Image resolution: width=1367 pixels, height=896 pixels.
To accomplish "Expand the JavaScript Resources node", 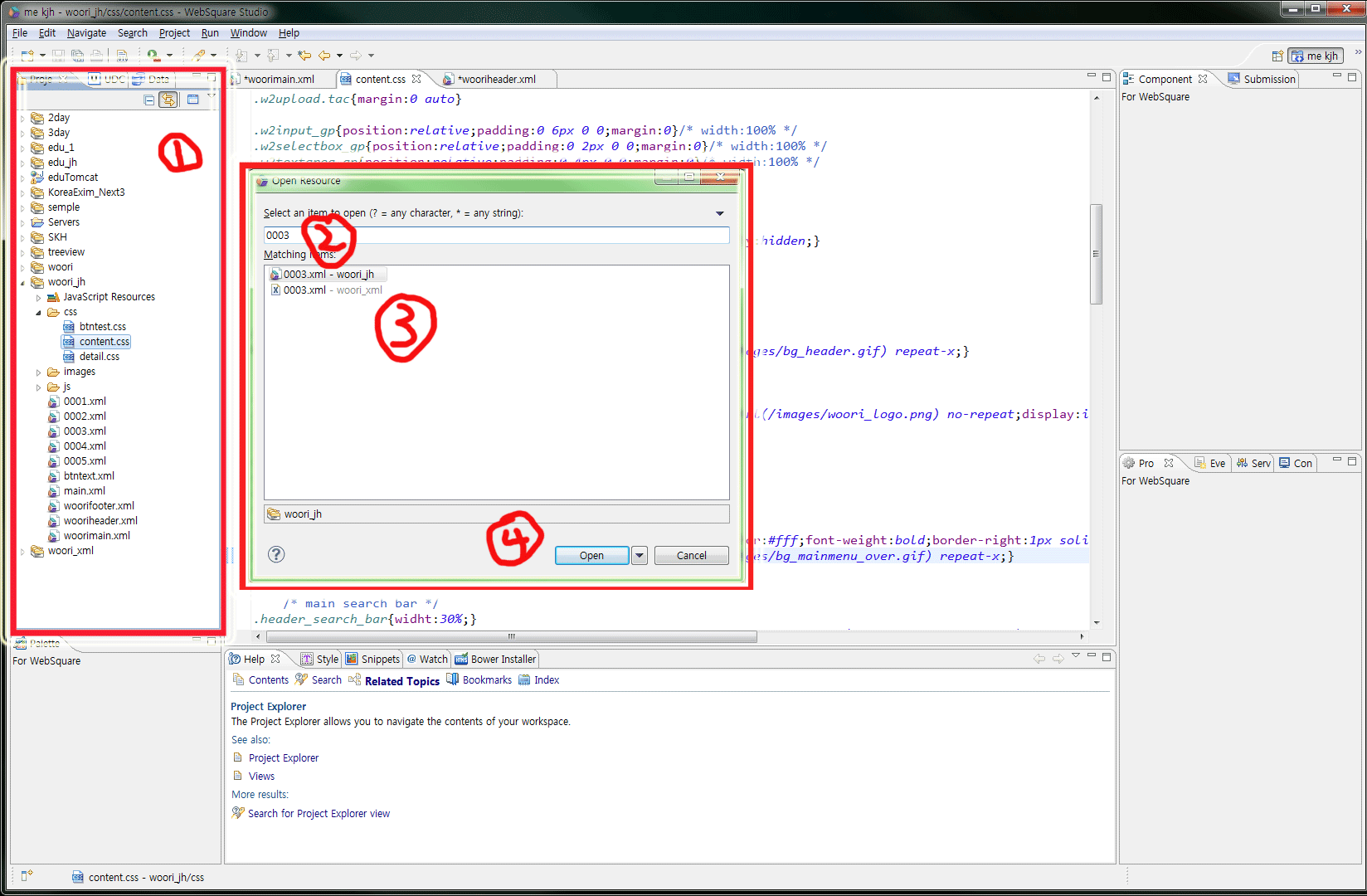I will click(x=38, y=298).
